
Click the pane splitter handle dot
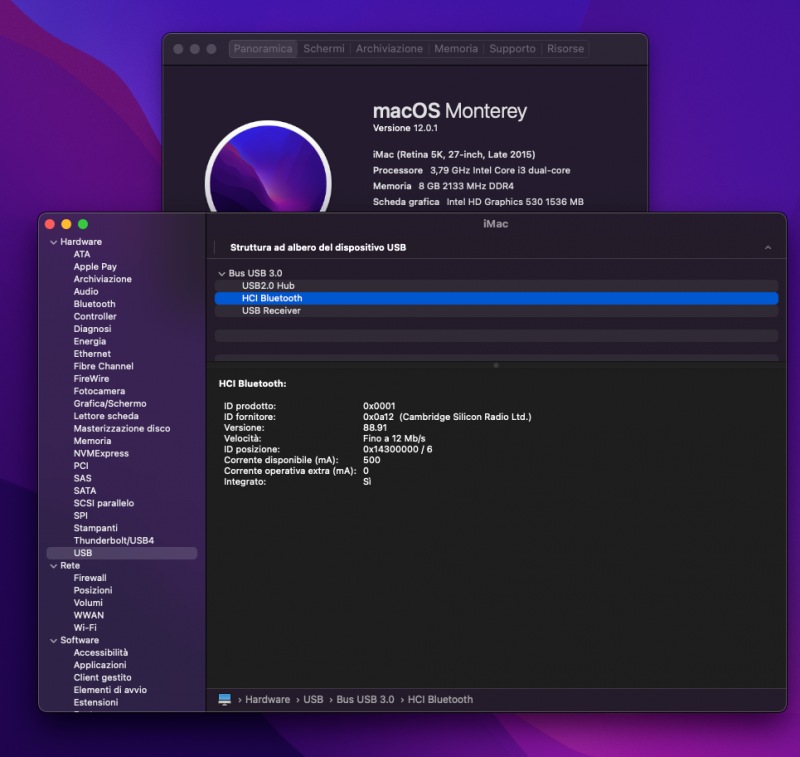[496, 366]
